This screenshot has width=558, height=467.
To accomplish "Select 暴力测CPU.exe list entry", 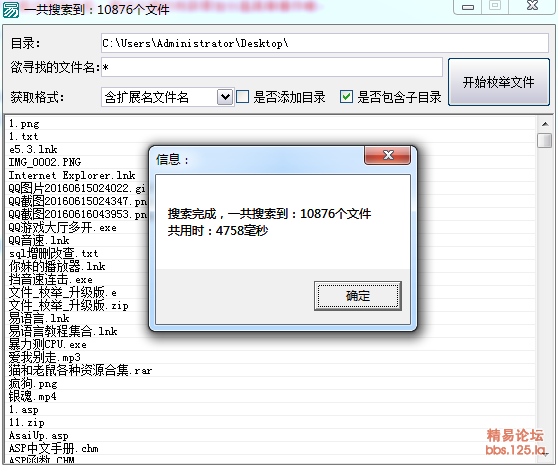I will (48, 345).
